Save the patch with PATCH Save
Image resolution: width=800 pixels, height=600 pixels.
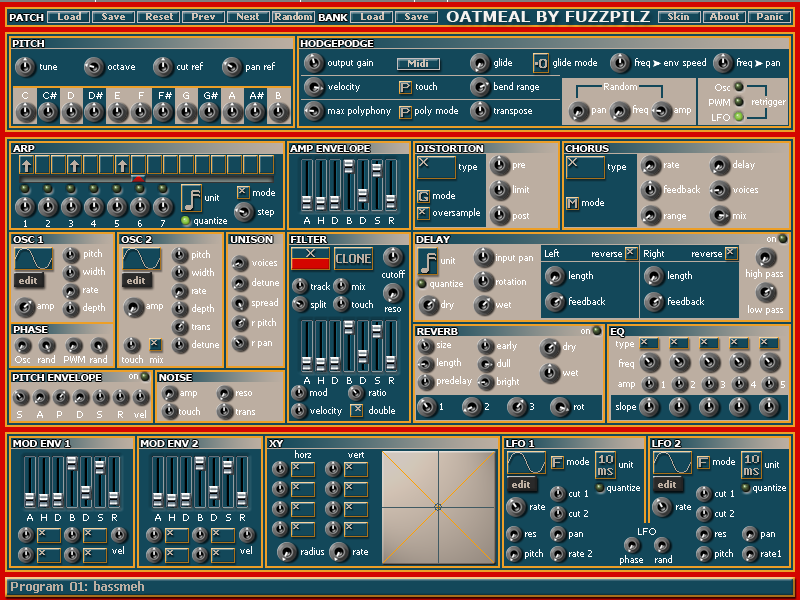[113, 17]
